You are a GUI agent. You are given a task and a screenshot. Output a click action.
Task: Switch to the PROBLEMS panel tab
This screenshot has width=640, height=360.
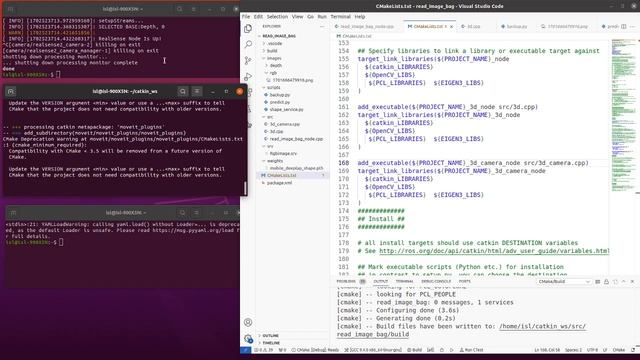346,282
